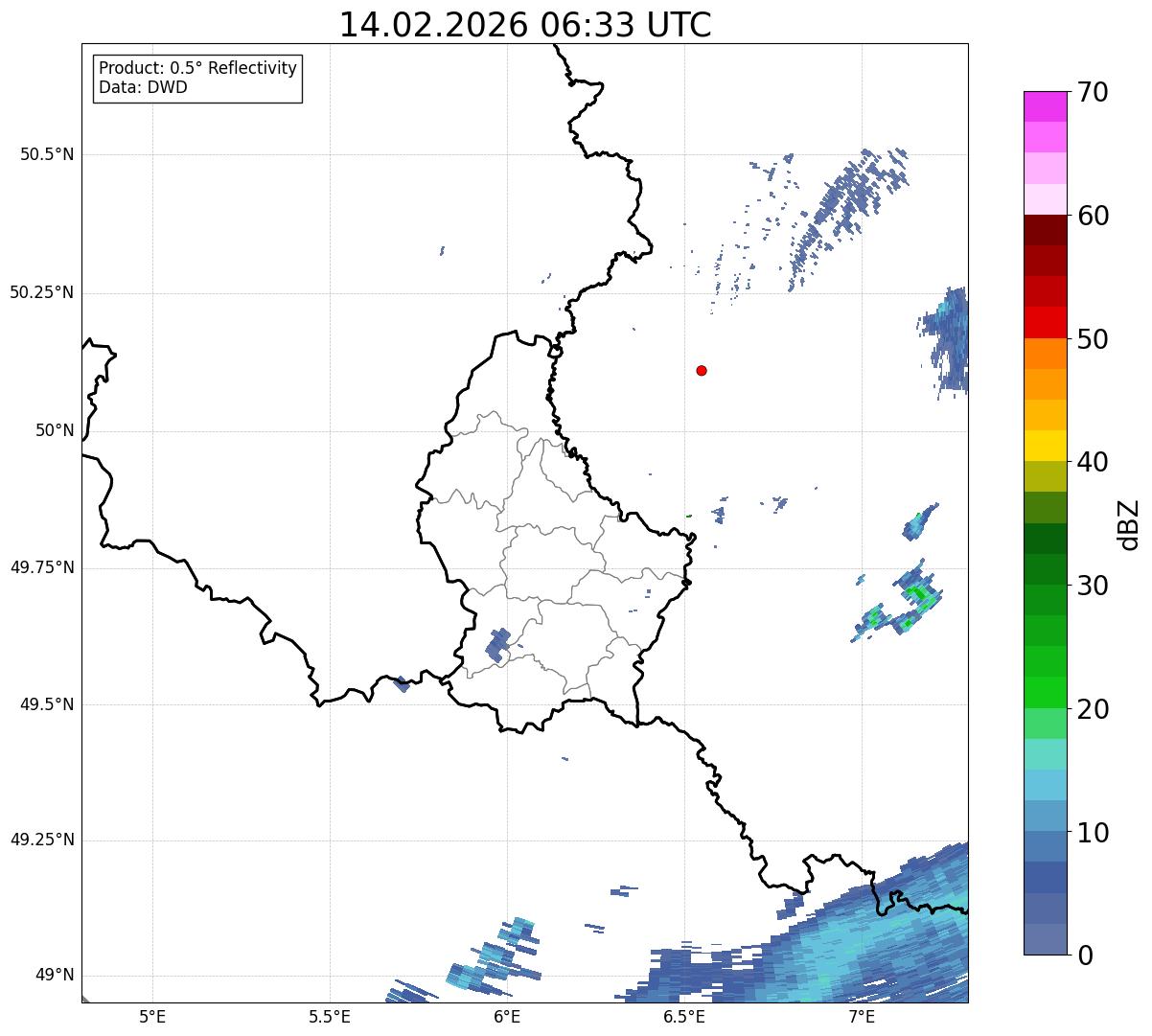Click the 'Product: 0.5° Reflectivity' legend text
Screen dimensions: 1152x1036
[x=198, y=69]
